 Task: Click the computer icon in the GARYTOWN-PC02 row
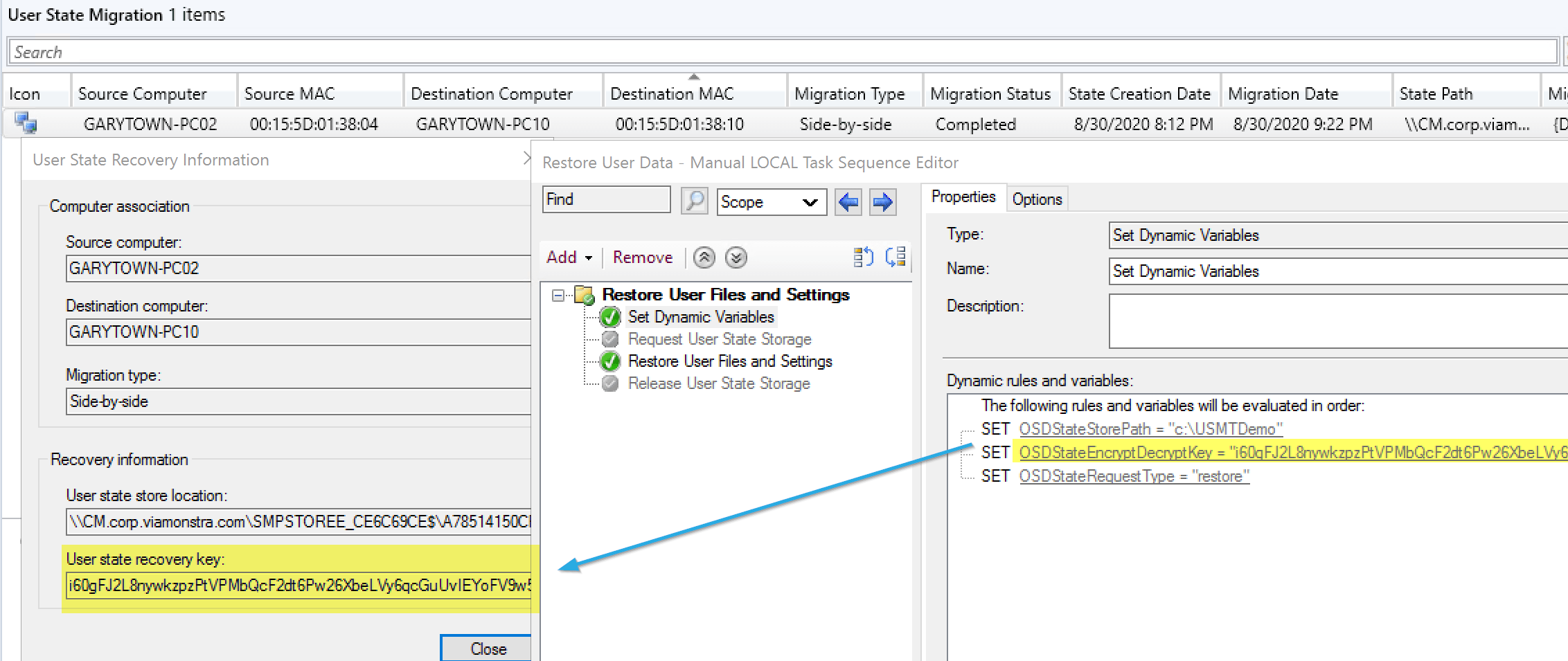26,124
